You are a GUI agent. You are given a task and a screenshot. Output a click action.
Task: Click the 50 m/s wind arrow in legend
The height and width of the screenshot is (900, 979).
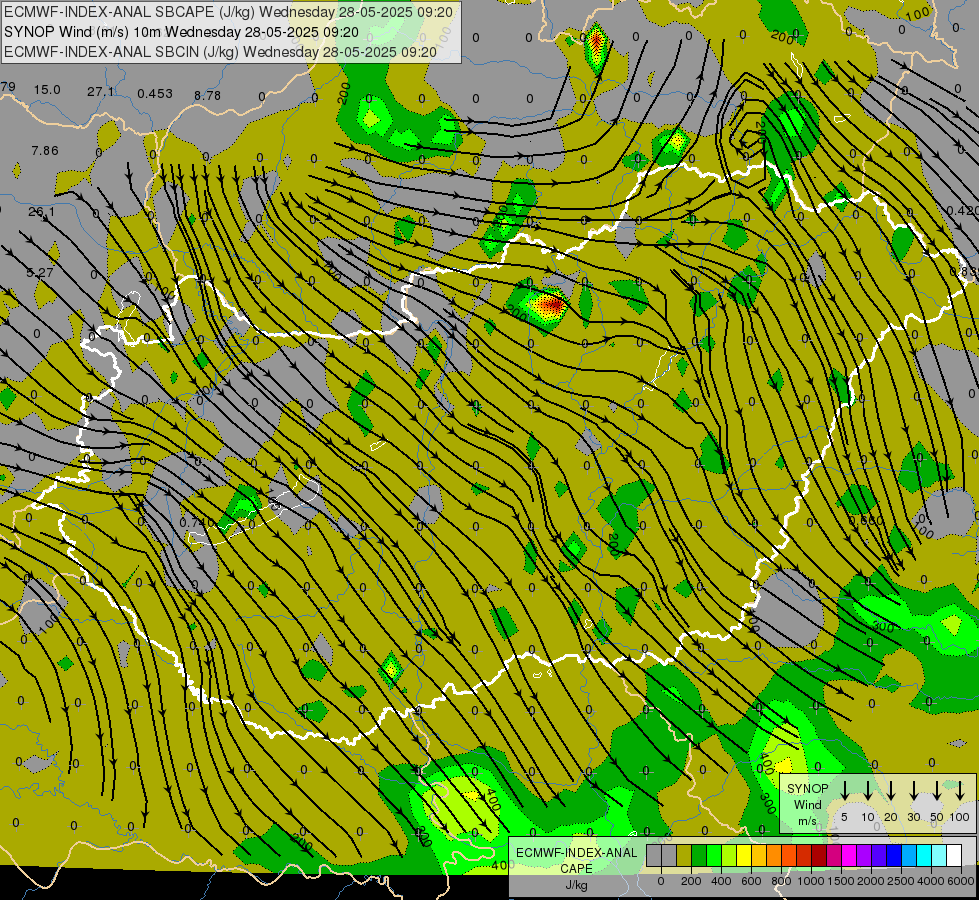click(937, 790)
